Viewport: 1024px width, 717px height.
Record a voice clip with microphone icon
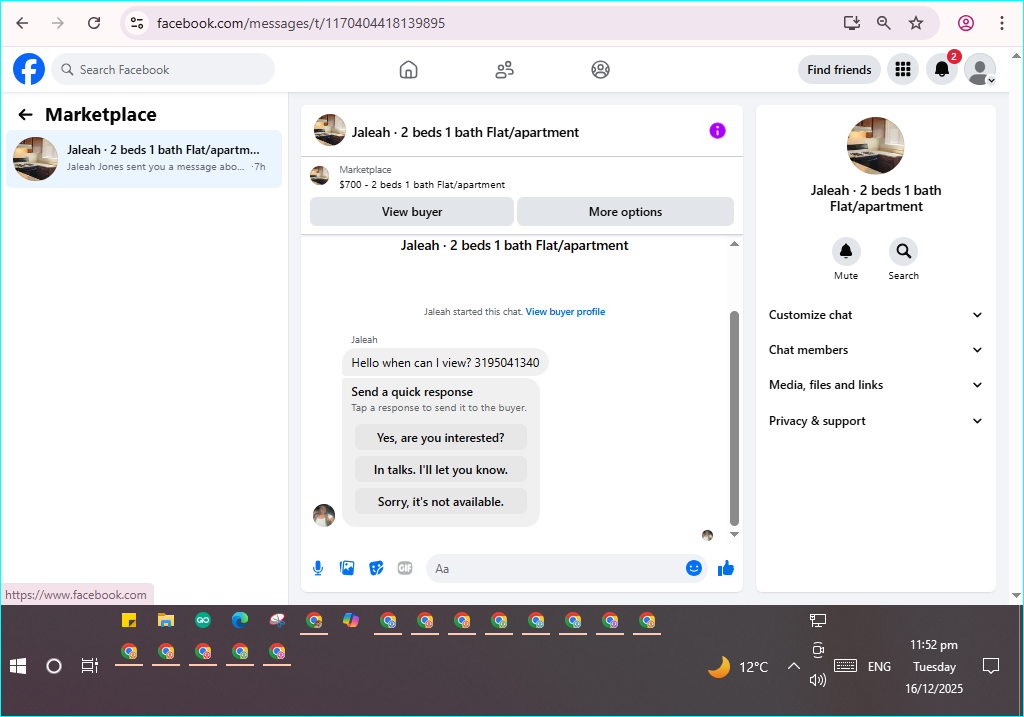(318, 568)
